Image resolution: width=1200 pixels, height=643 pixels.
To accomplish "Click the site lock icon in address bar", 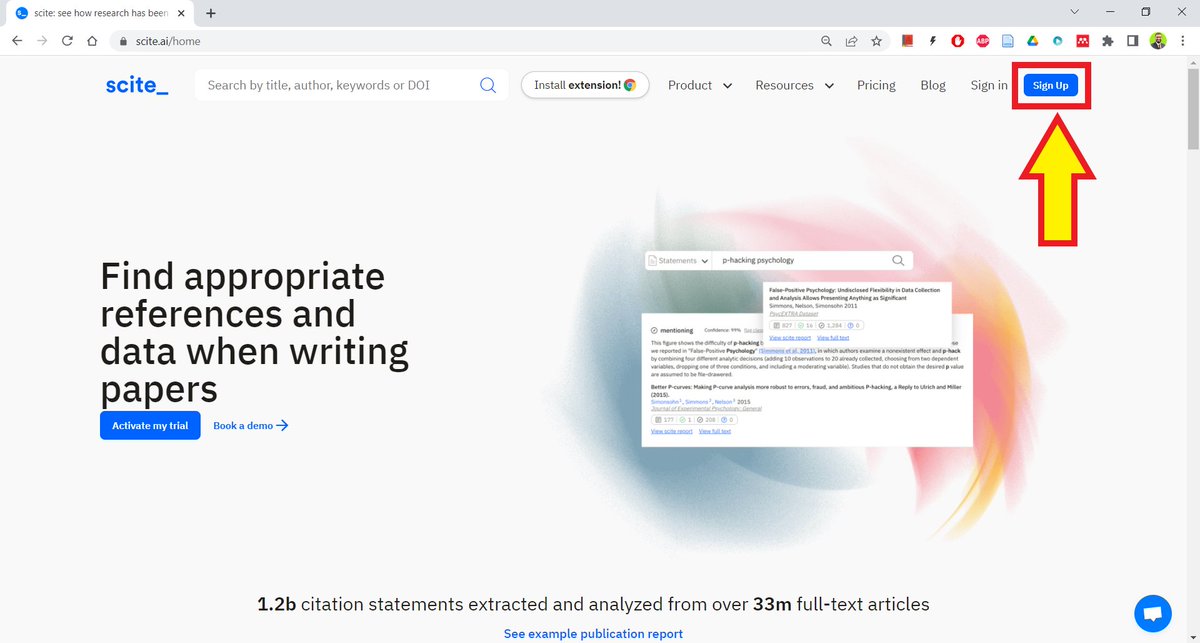I will click(124, 42).
